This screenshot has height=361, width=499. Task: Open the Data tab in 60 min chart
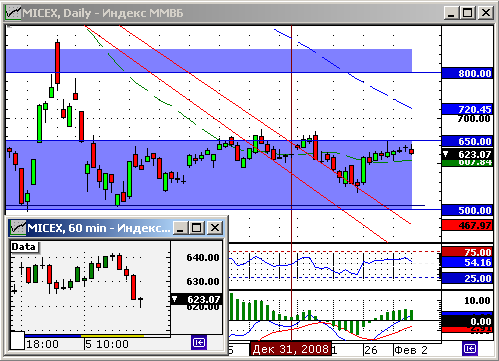click(x=24, y=247)
